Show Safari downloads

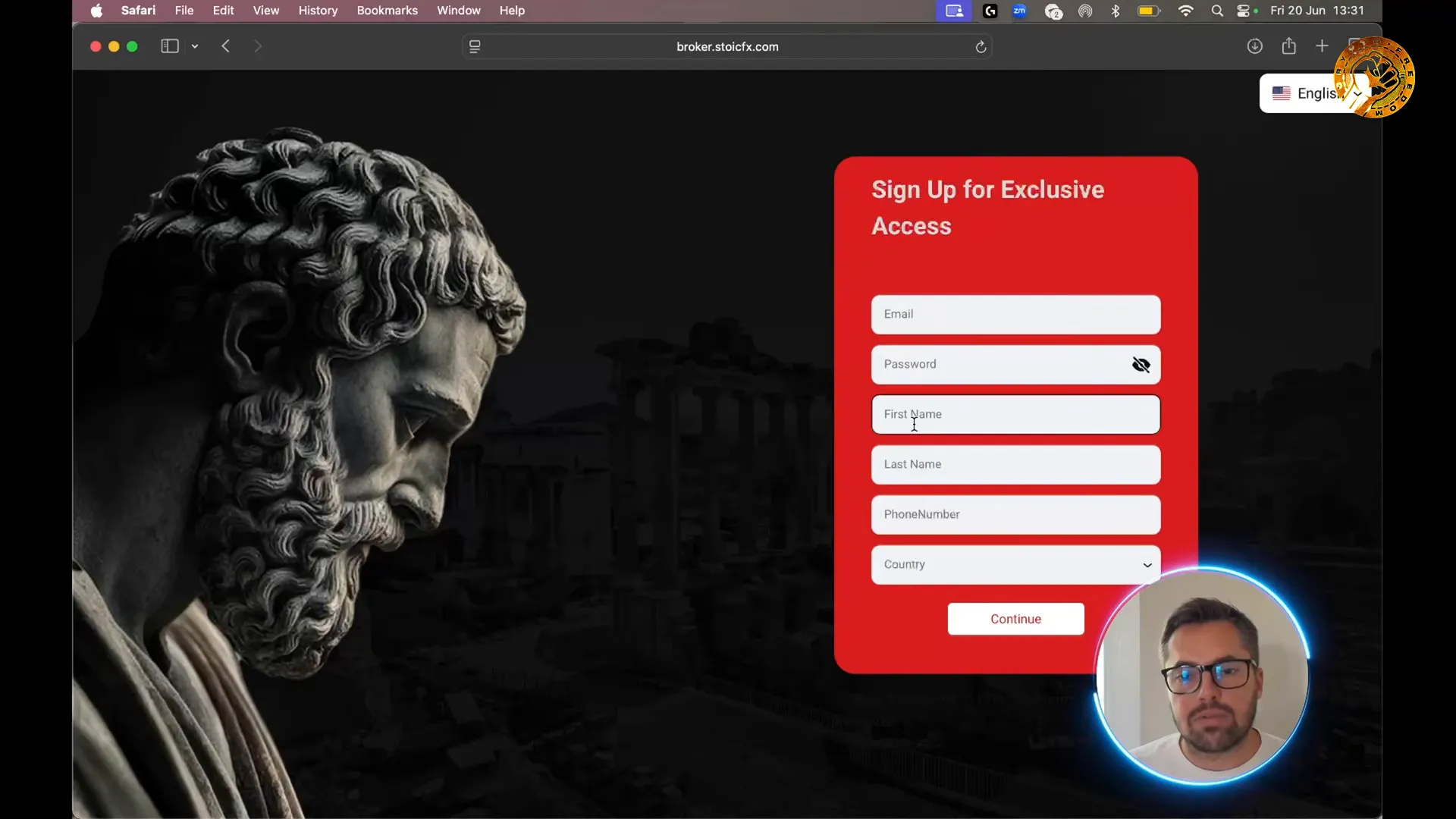[1255, 46]
